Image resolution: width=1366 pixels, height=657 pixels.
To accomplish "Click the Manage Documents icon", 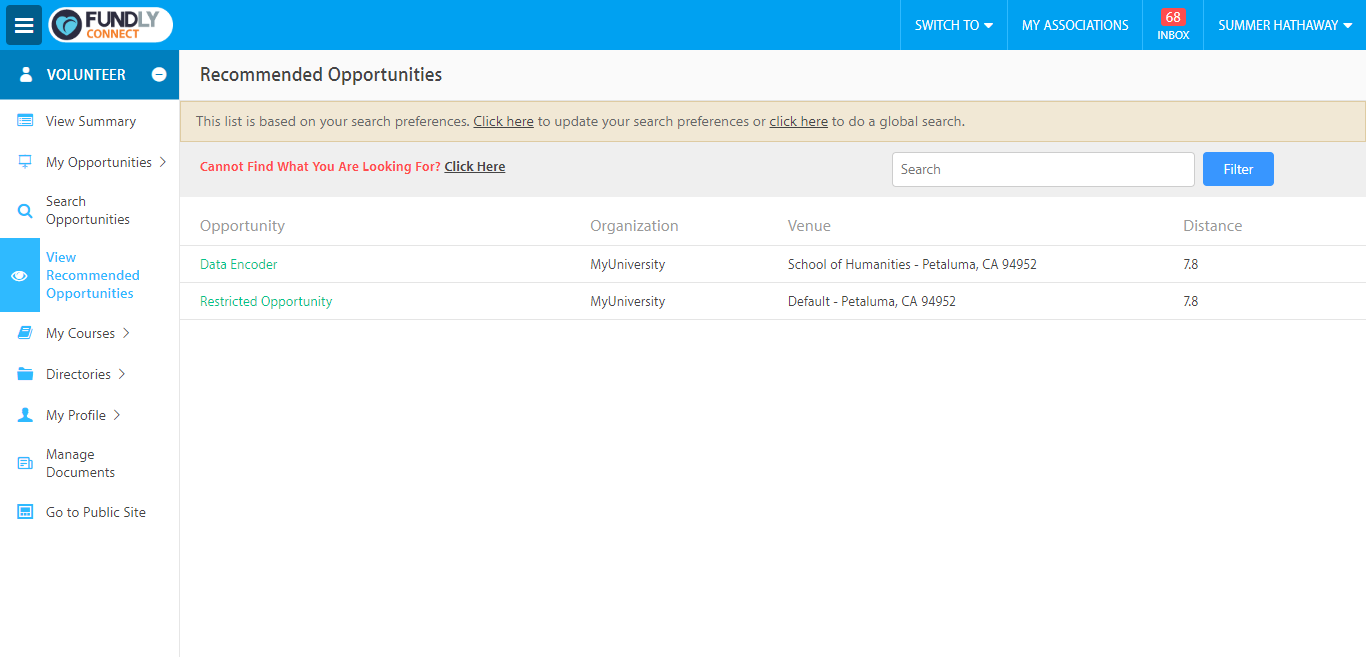I will click(25, 463).
